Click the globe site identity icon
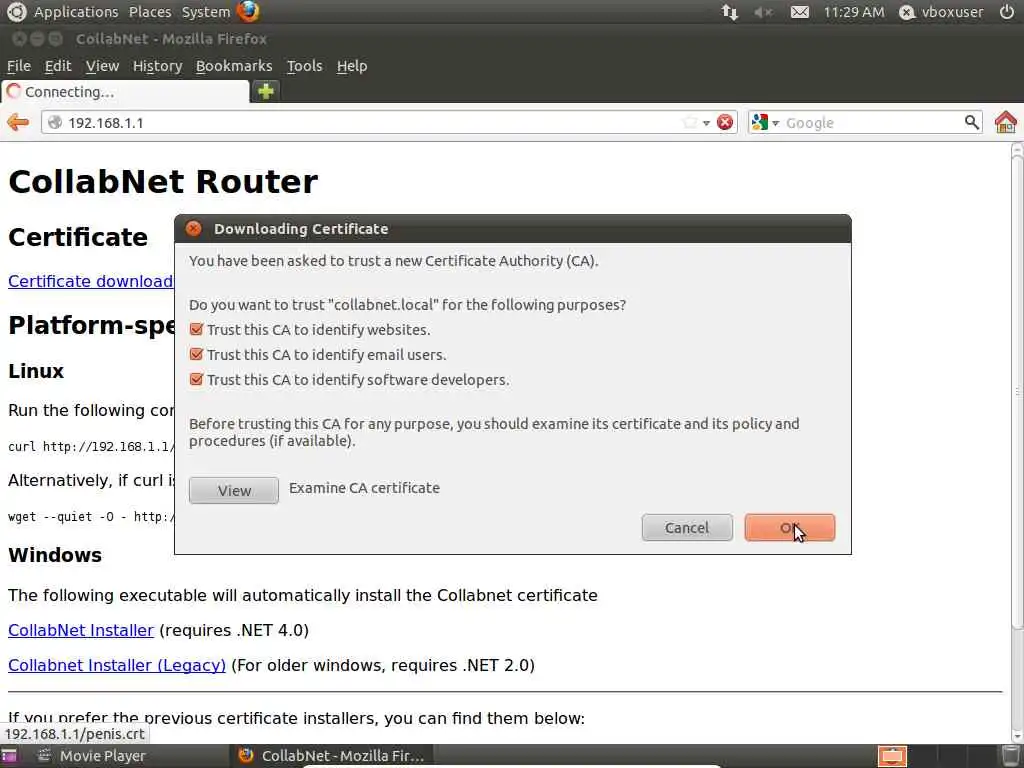This screenshot has height=768, width=1024. click(55, 122)
